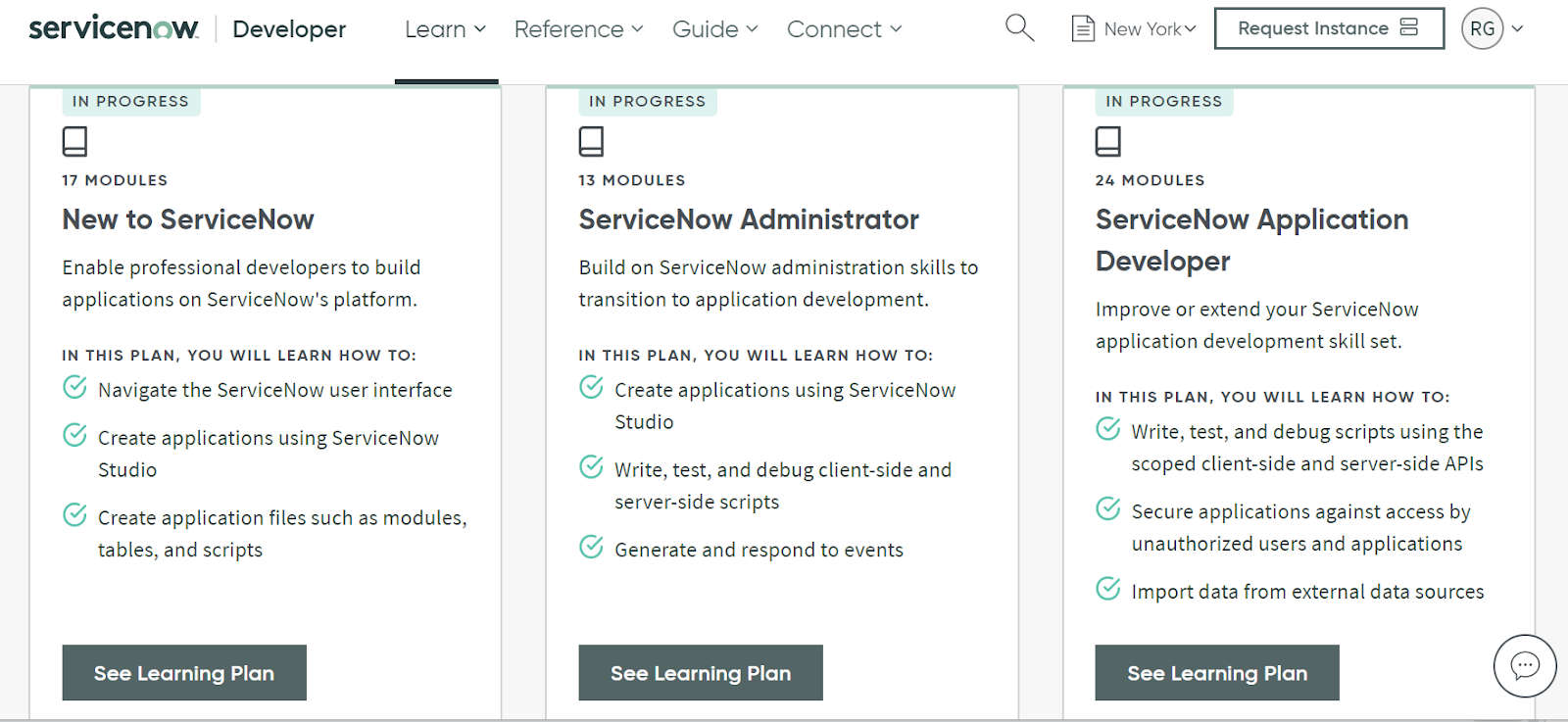1568x722 pixels.
Task: Click the New York release document icon
Action: tap(1083, 29)
